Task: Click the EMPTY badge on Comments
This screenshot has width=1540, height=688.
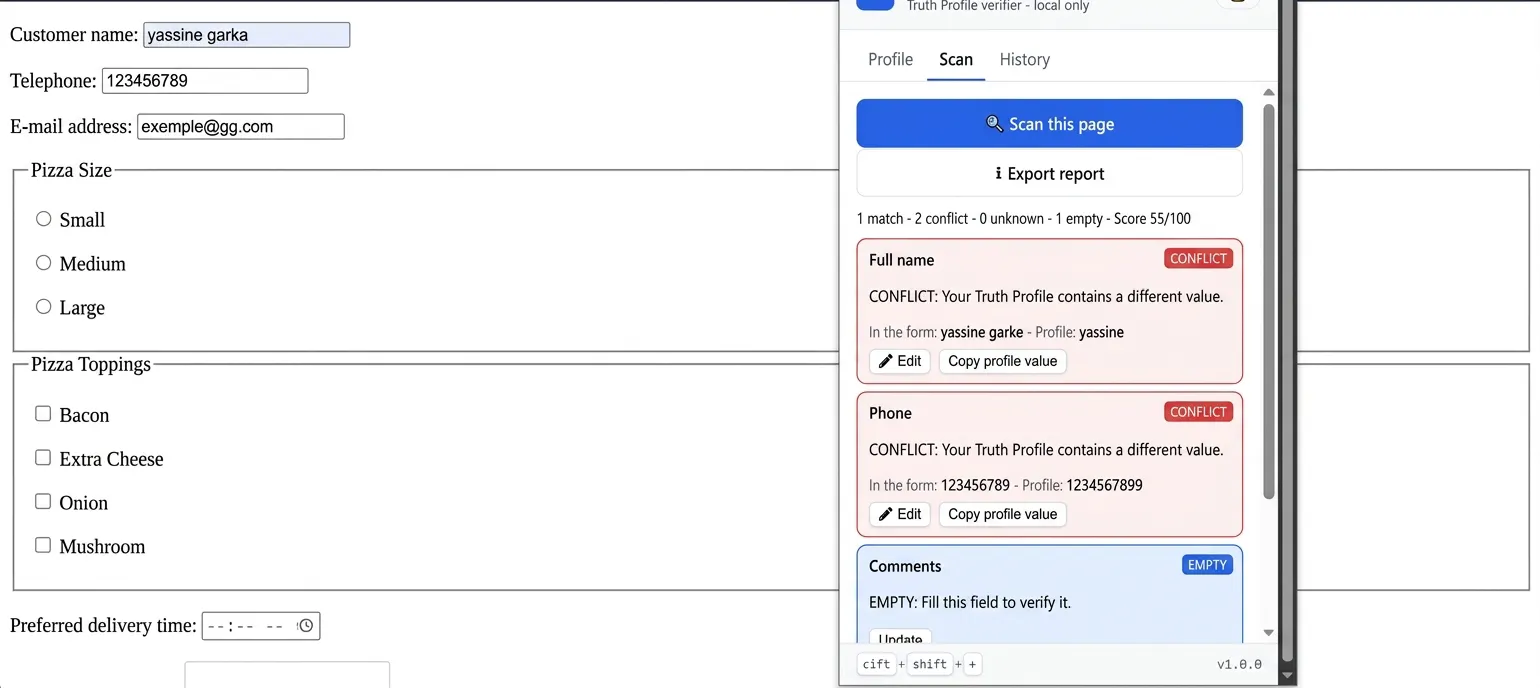Action: click(x=1207, y=565)
